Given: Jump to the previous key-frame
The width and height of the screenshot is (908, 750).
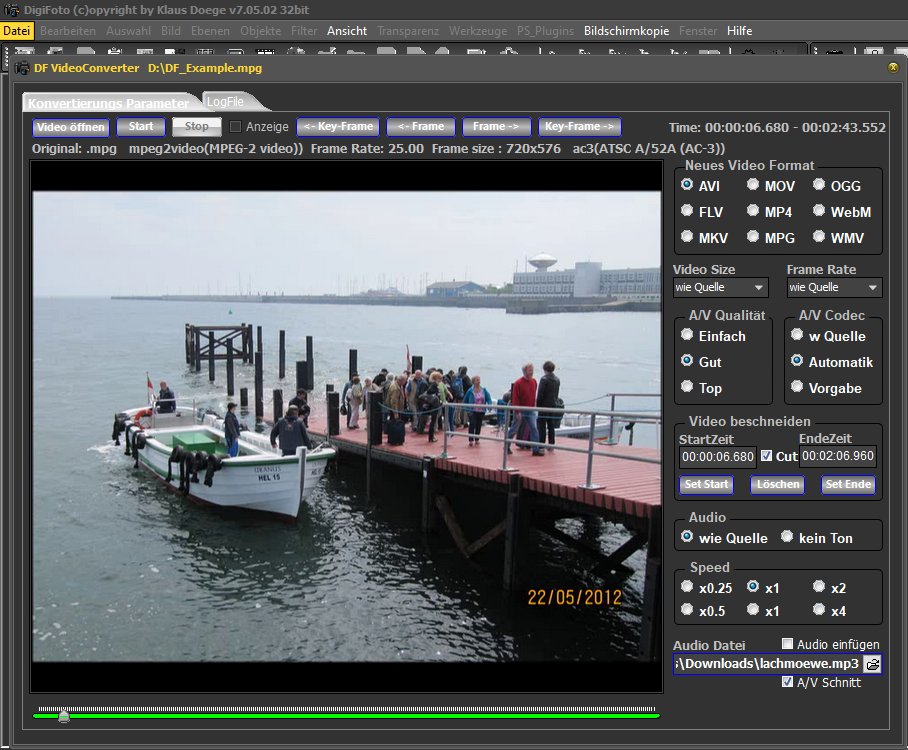Looking at the screenshot, I should [x=338, y=127].
